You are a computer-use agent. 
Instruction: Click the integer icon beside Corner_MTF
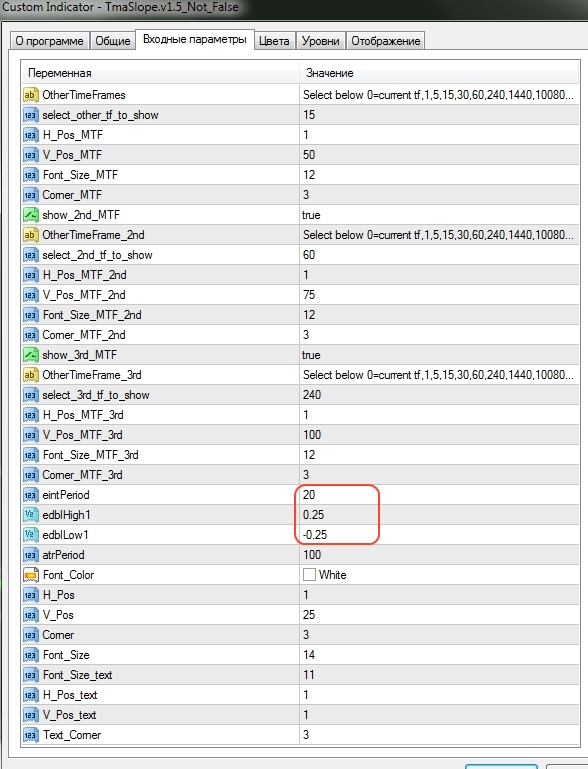[30, 195]
